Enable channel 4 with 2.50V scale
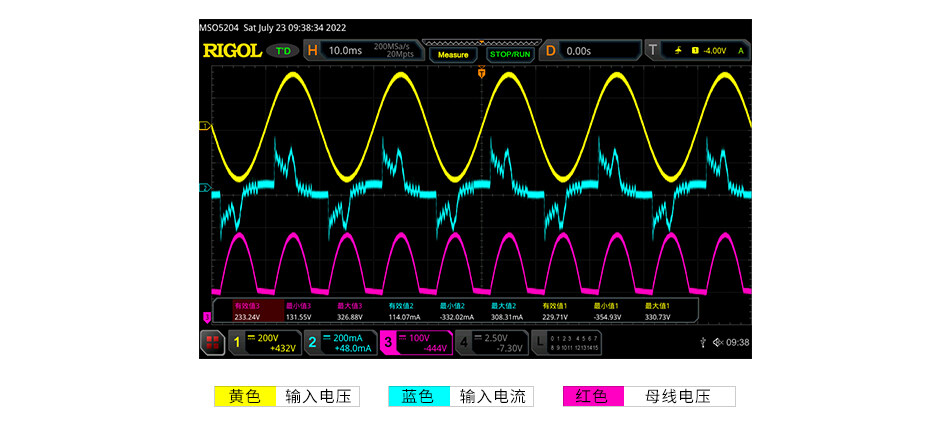 491,343
